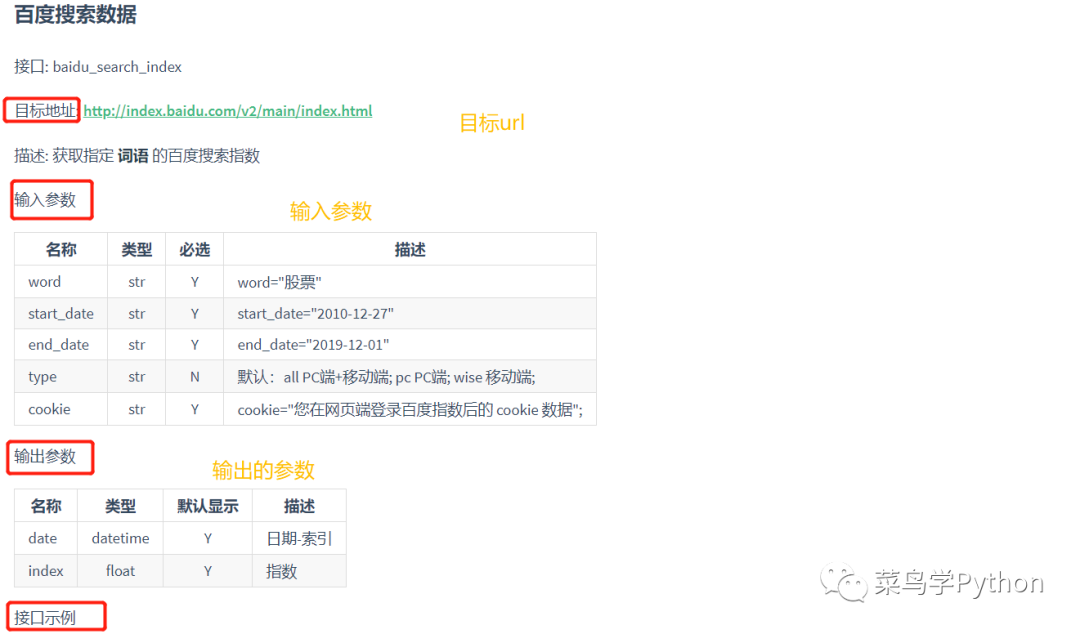The height and width of the screenshot is (634, 1080).
Task: Click the 'Y' default display cell in date row
Action: tap(208, 538)
